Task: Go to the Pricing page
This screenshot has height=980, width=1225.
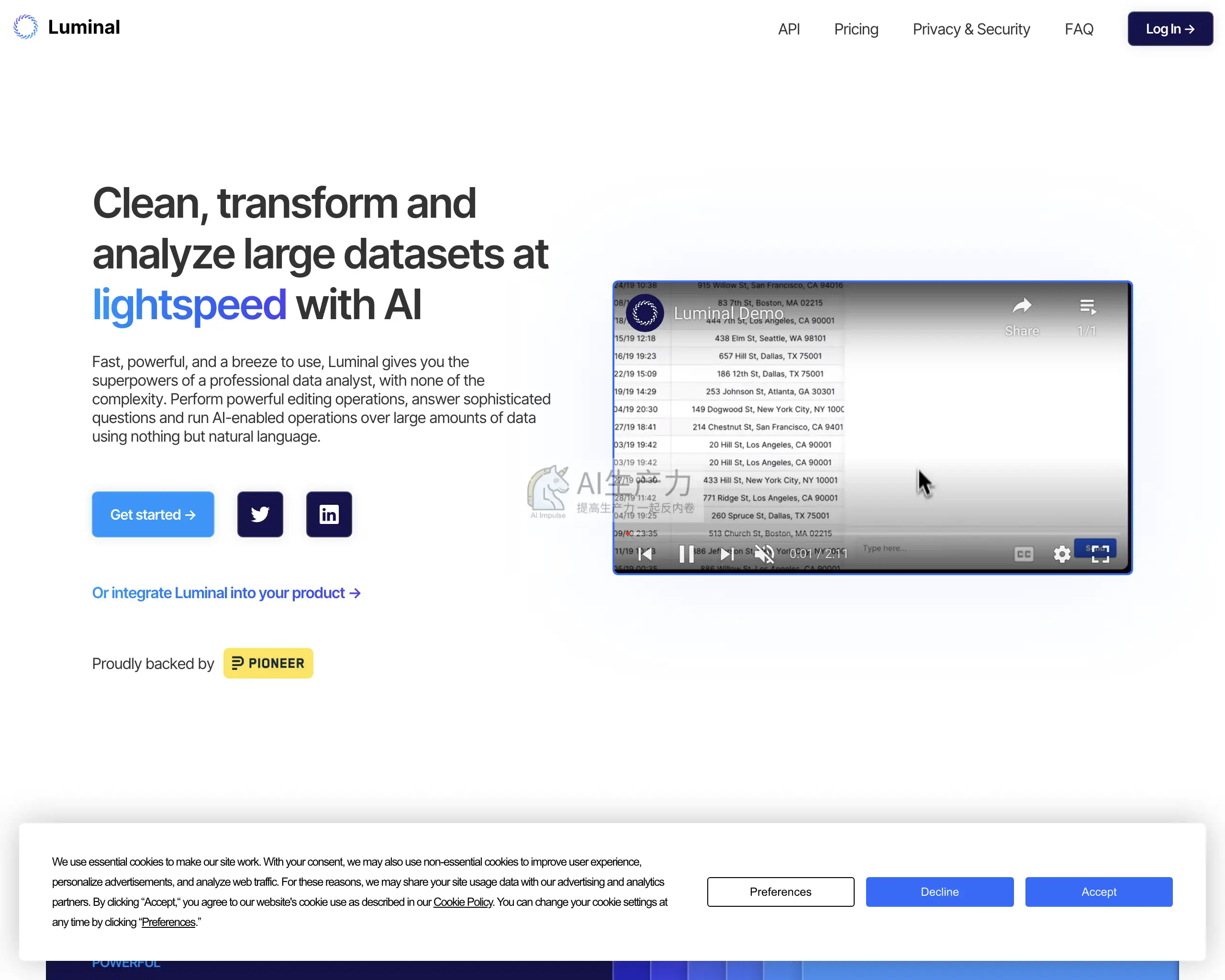Action: 856,29
